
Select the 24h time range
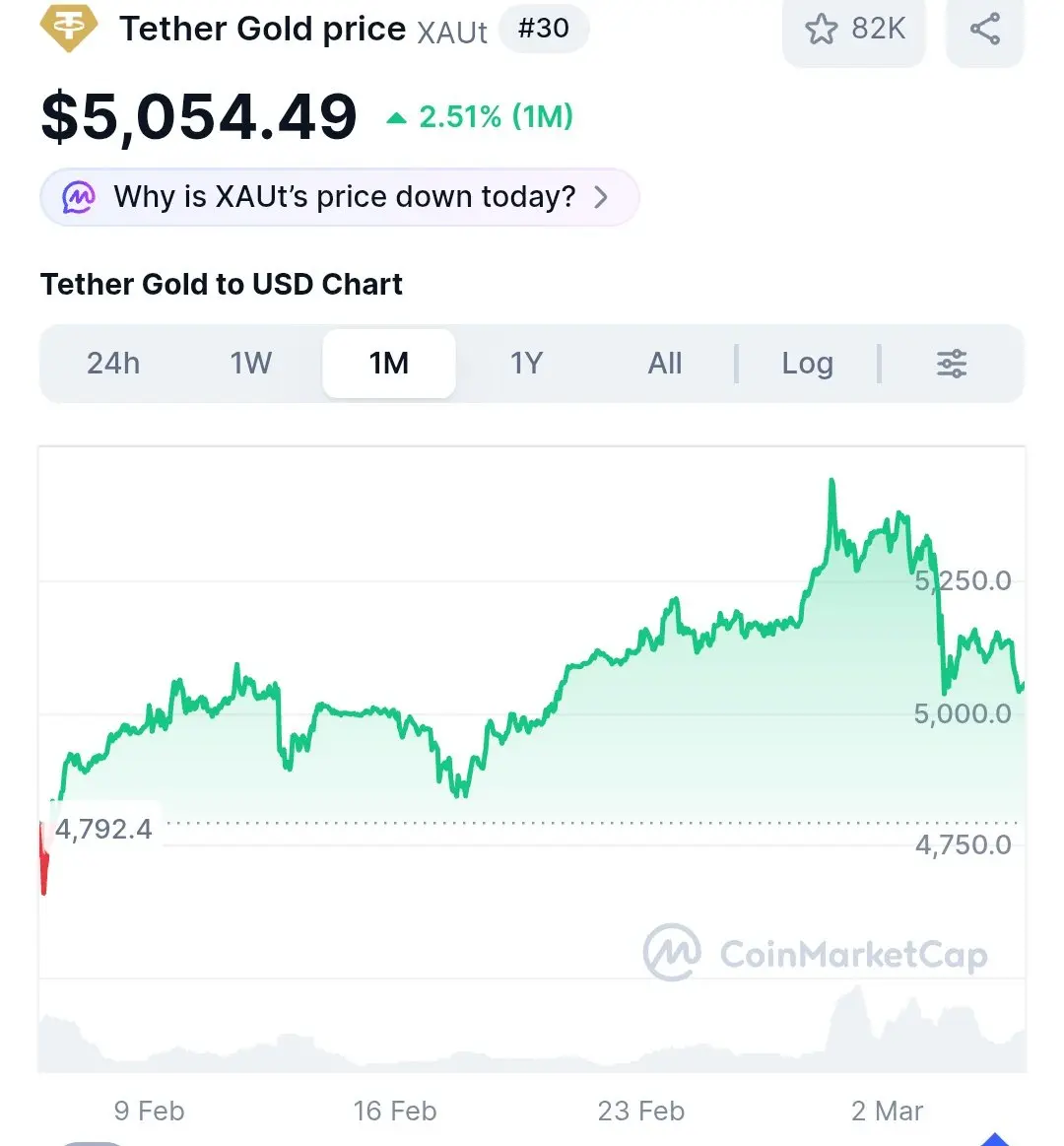coord(113,364)
